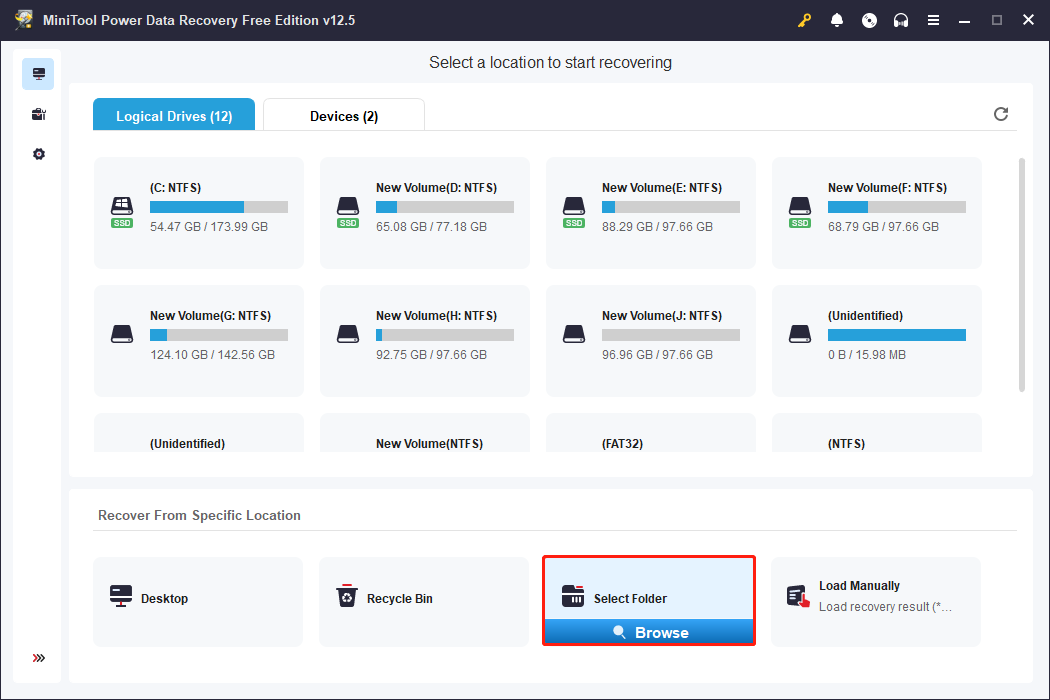Switch to the Devices tab
1050x700 pixels.
pyautogui.click(x=343, y=114)
